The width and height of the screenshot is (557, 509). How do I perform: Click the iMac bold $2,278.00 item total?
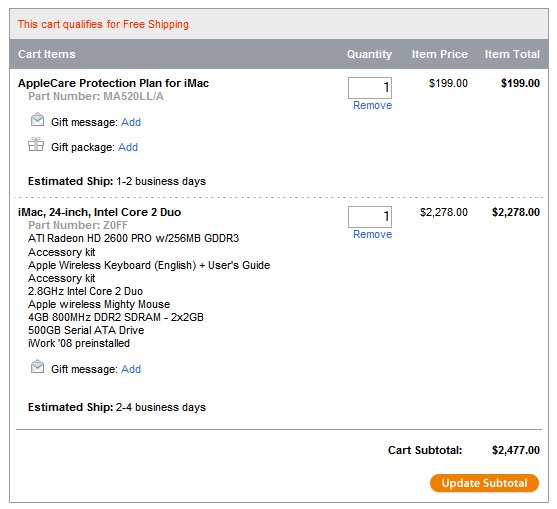click(516, 212)
